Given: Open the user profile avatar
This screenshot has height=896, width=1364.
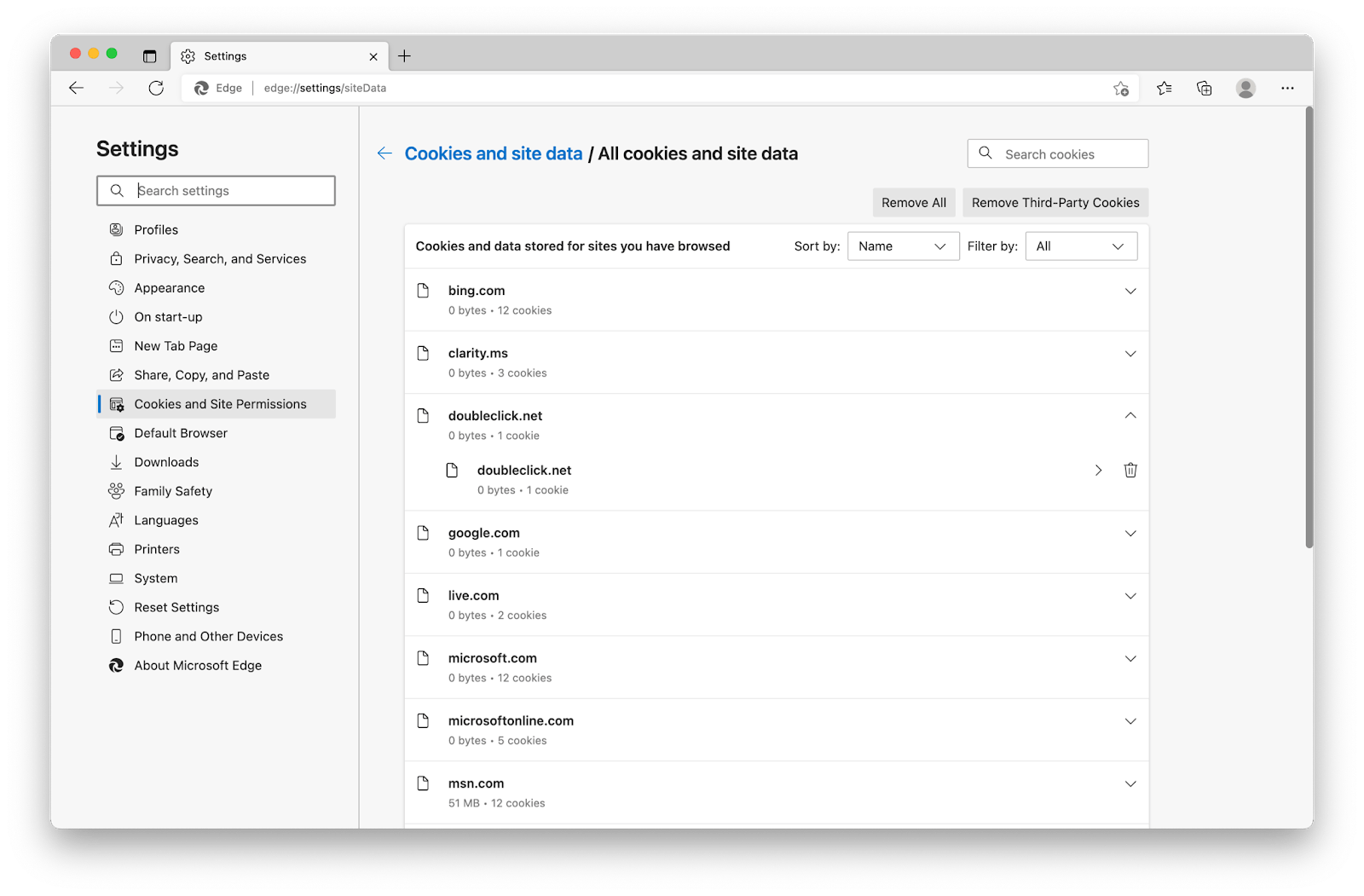Looking at the screenshot, I should [x=1246, y=88].
